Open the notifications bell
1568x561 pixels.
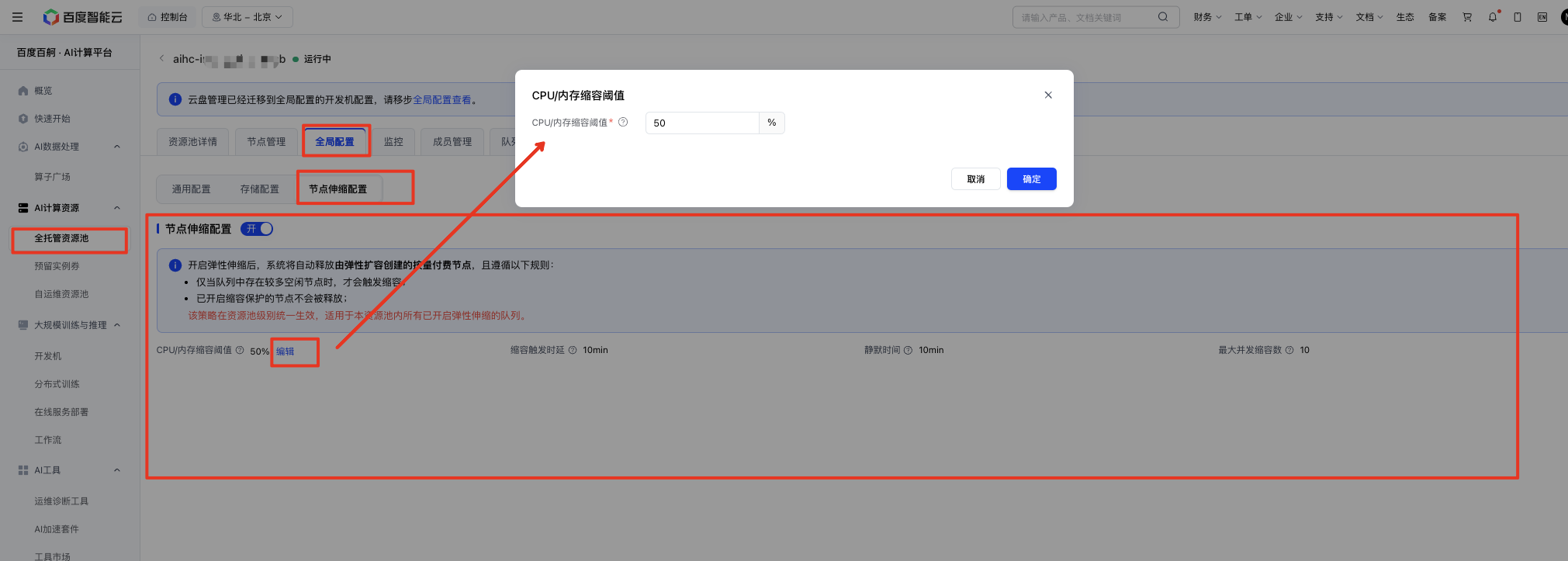pos(1493,17)
